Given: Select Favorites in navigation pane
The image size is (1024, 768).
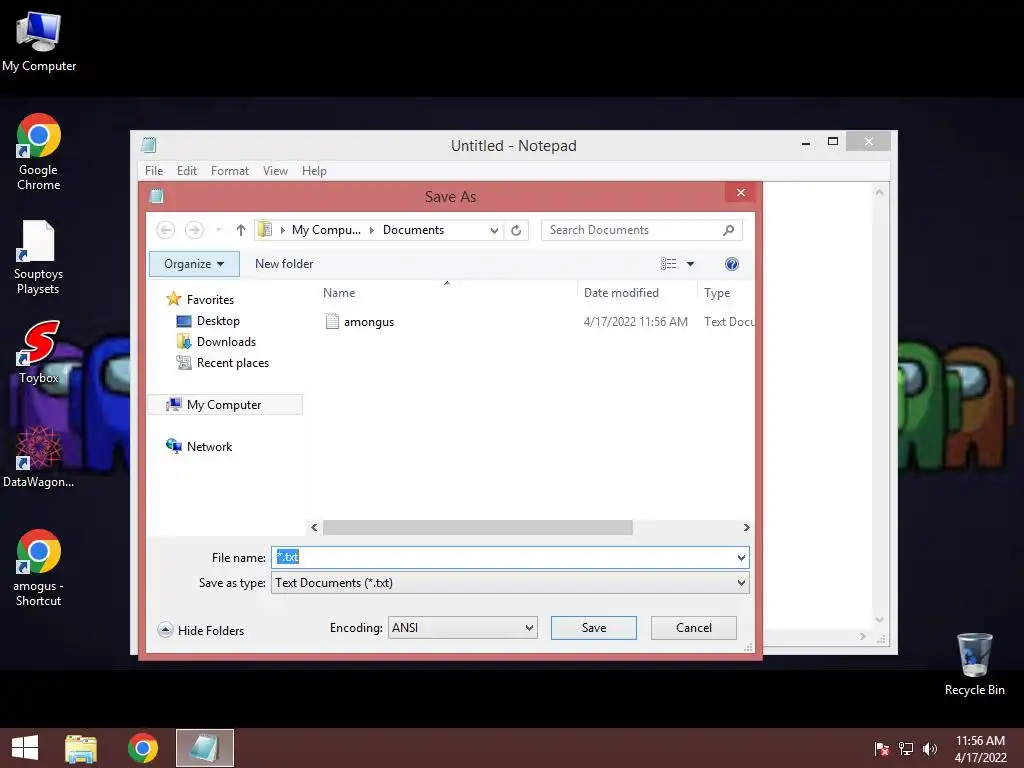Looking at the screenshot, I should (x=210, y=300).
